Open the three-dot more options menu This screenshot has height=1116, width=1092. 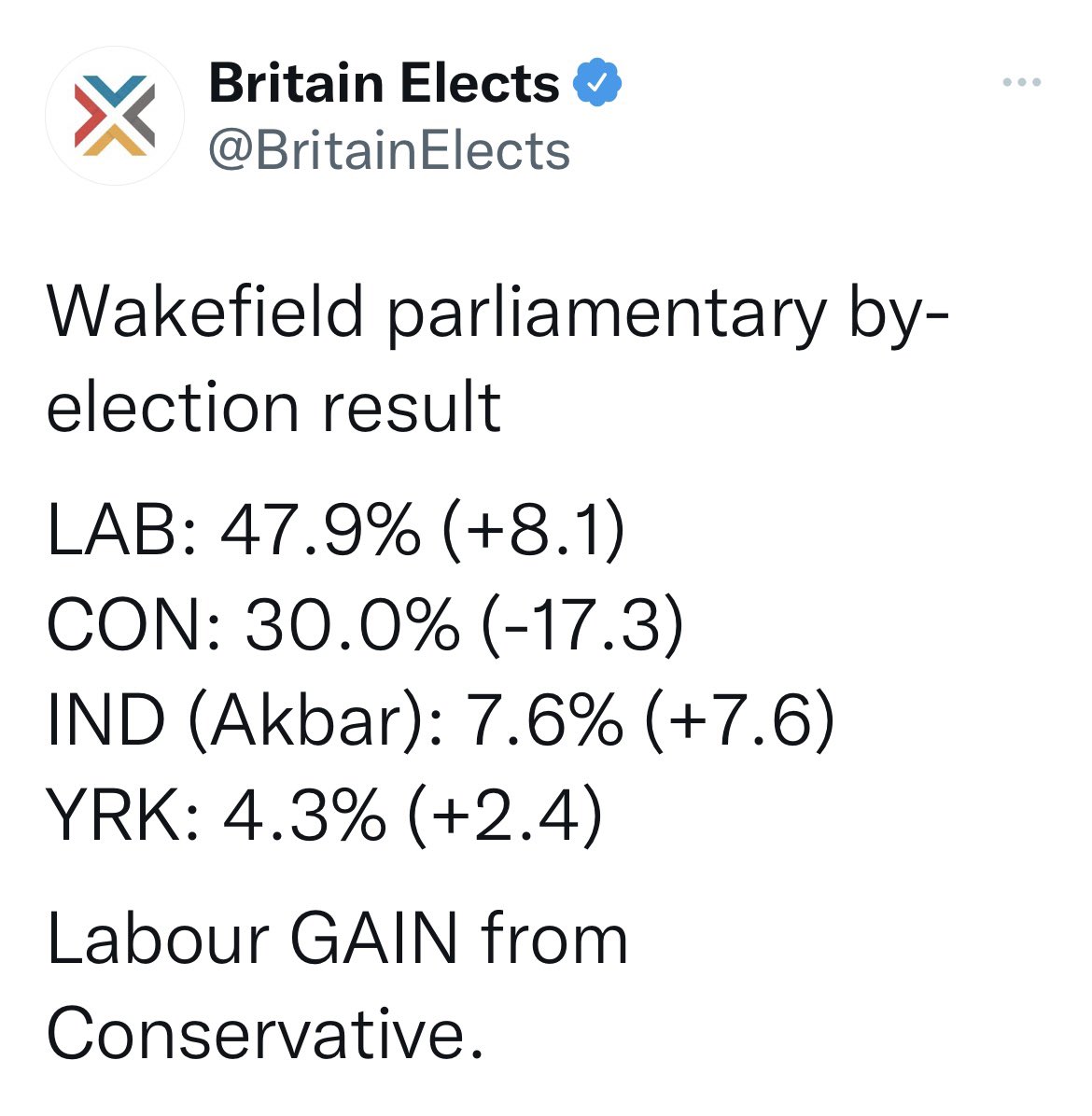click(x=1021, y=82)
